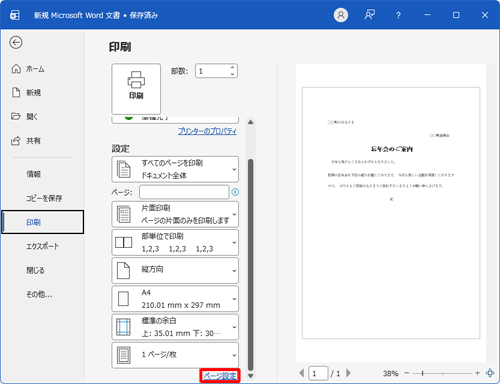Viewport: 500px width, 384px height.
Task: Select 閉じる in the sidebar
Action: coord(42,270)
